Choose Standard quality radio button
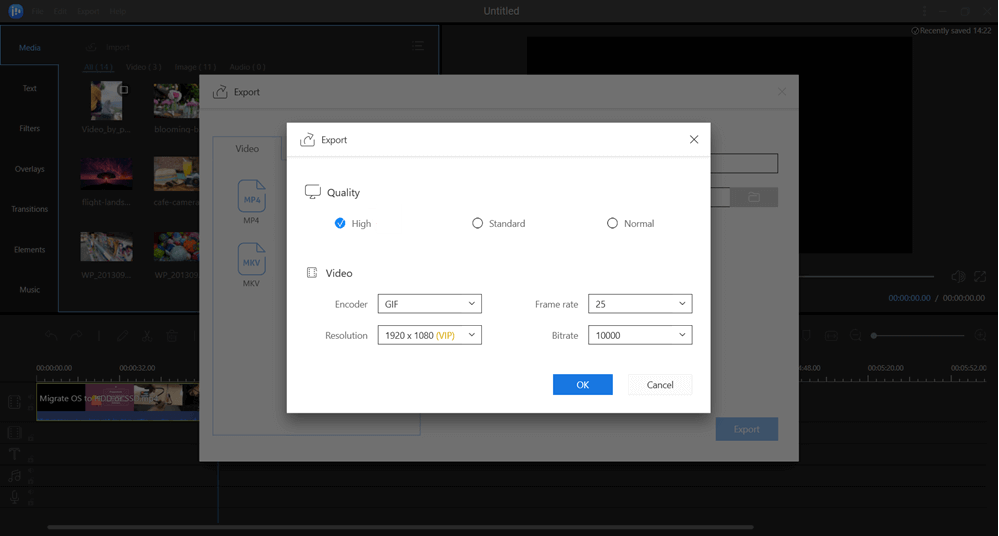999x536 pixels. [x=478, y=224]
